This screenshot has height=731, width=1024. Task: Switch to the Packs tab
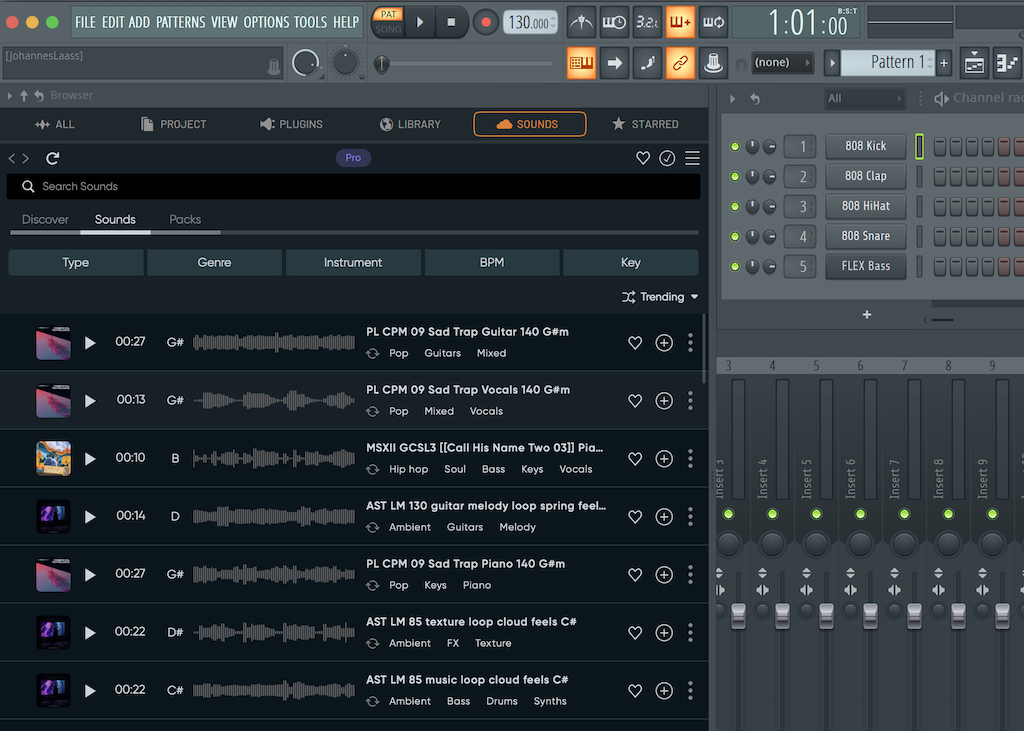coord(185,219)
